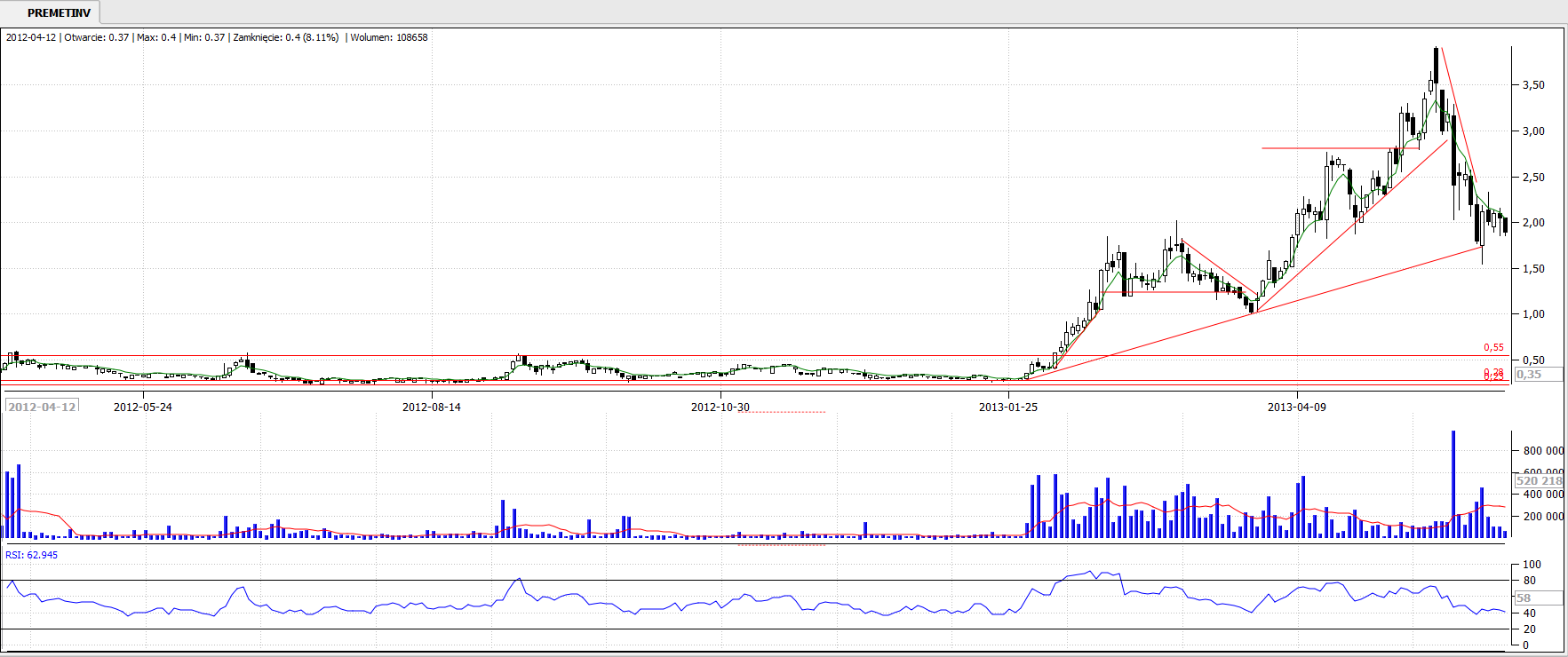
Task: Click the Wolumen: 108658 text in header
Action: pos(389,37)
